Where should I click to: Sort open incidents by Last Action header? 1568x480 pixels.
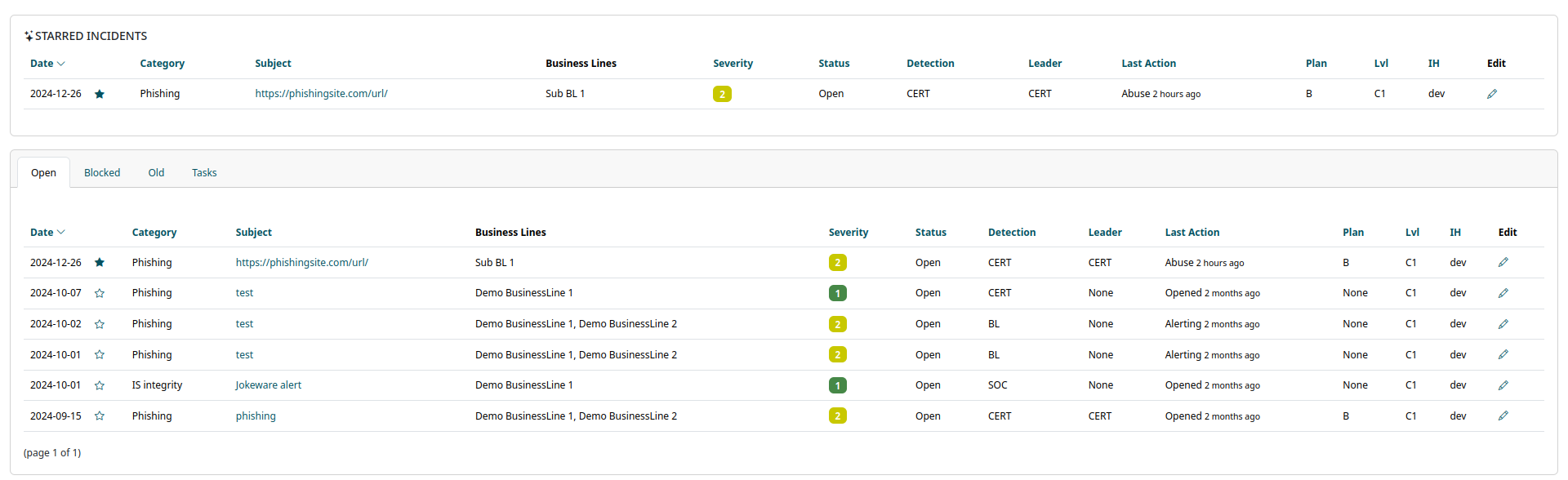coord(1192,233)
